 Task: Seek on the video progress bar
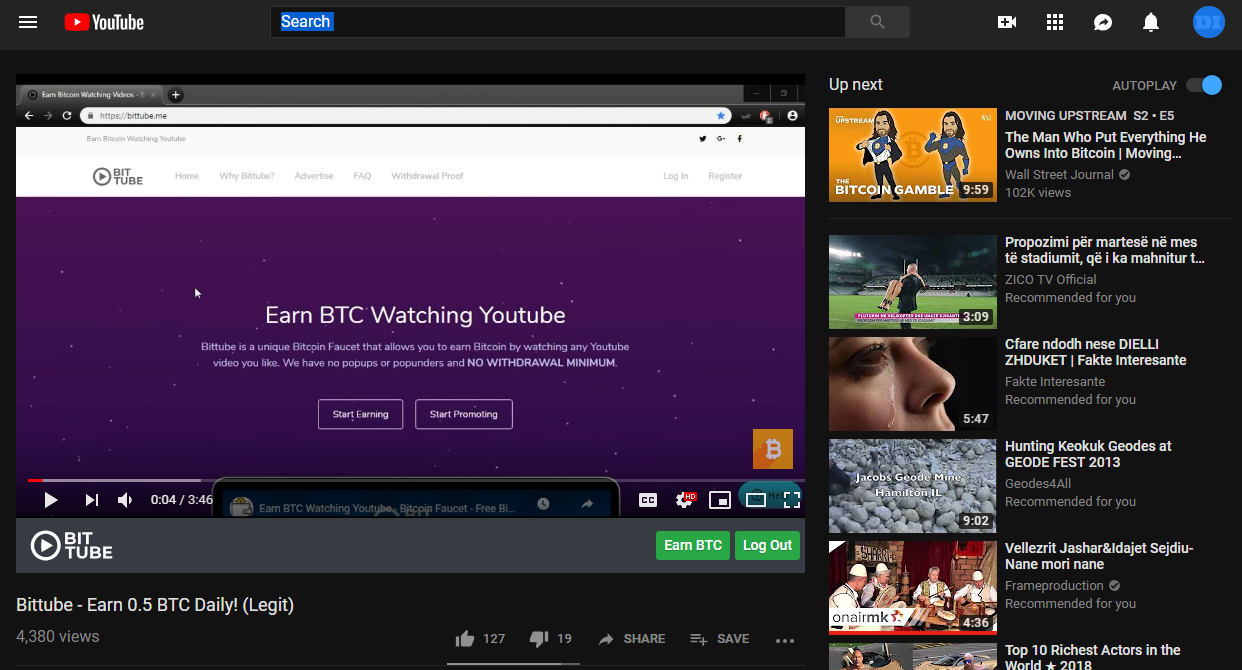pos(410,481)
